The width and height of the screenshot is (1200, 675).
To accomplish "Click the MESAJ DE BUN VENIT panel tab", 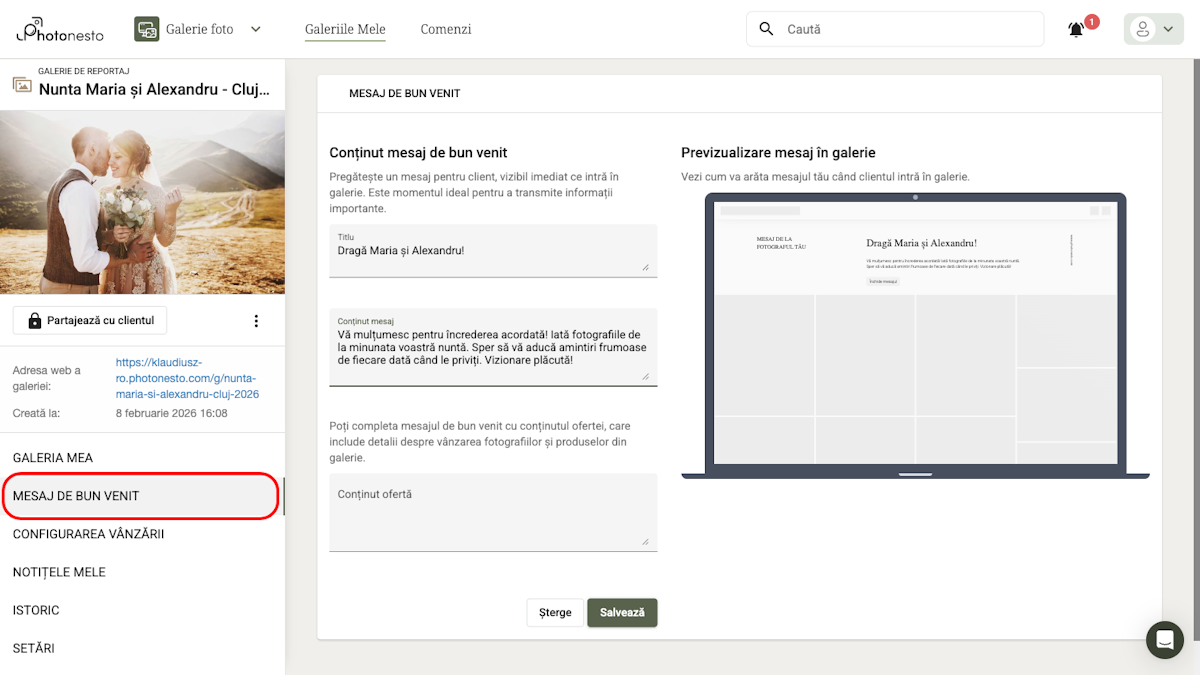I will point(404,93).
